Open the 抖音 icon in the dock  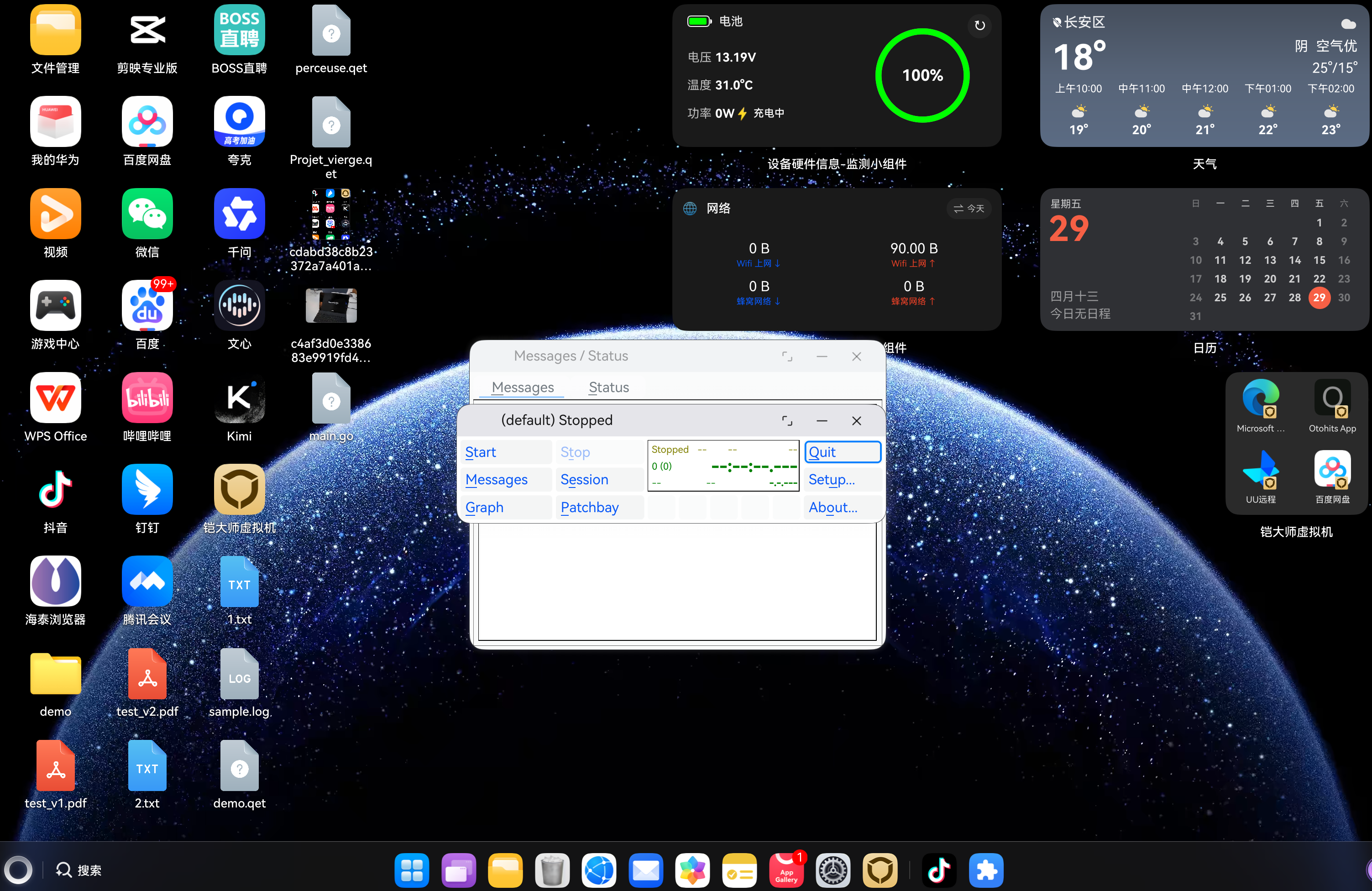(939, 870)
